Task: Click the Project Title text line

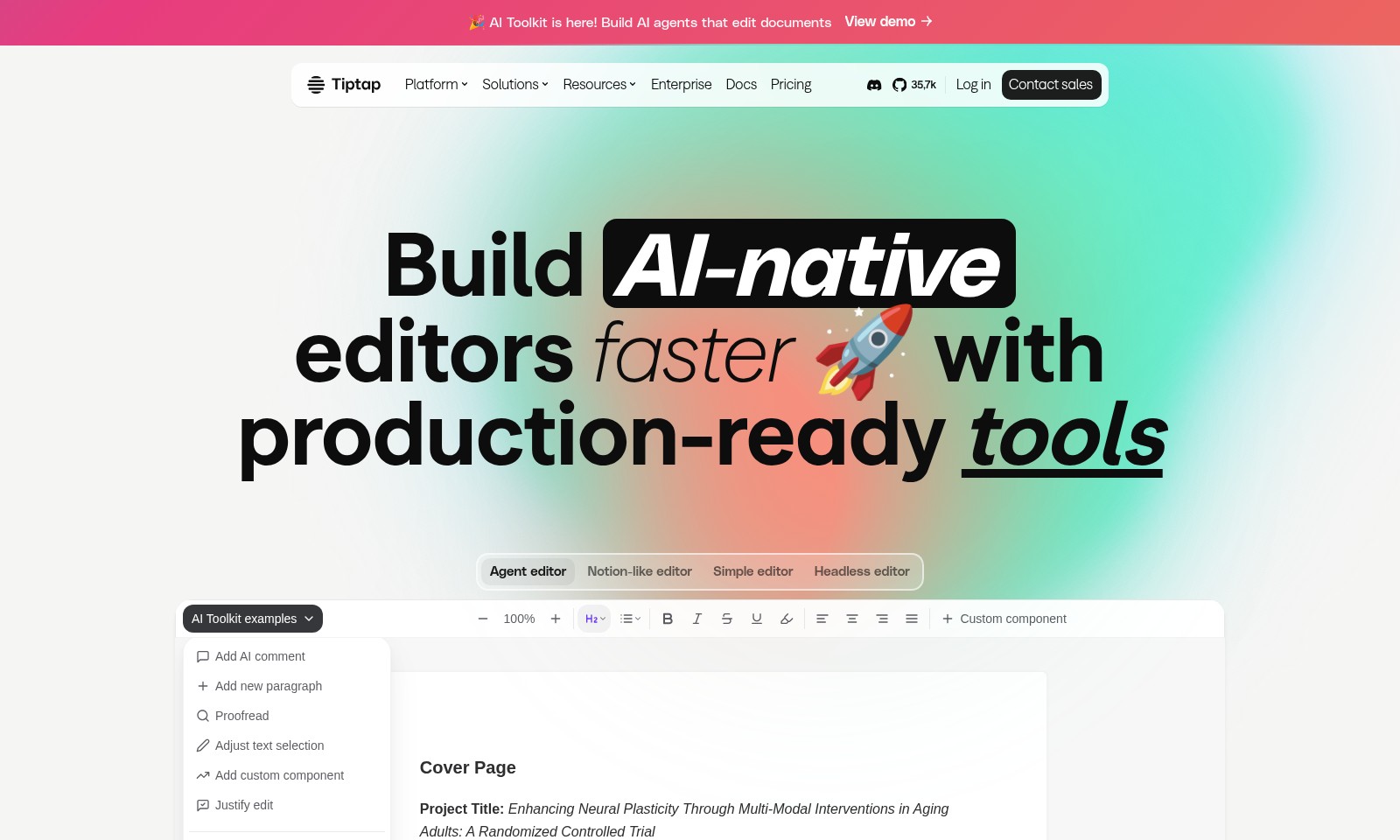Action: click(684, 820)
